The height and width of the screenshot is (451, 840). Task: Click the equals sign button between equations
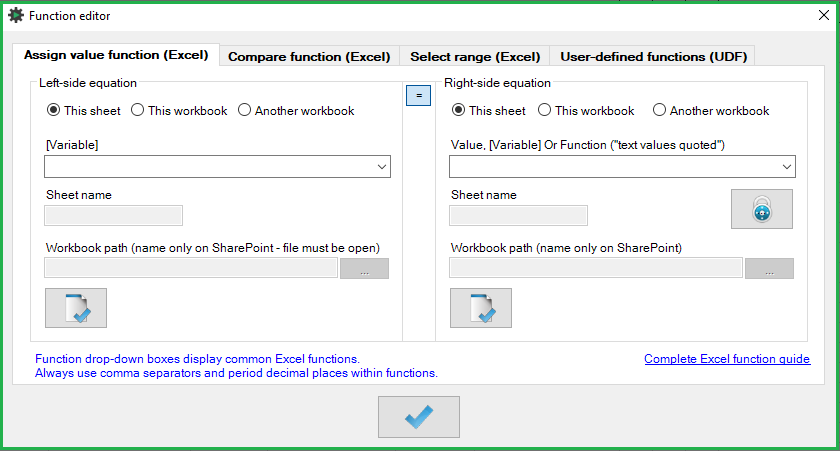(418, 96)
